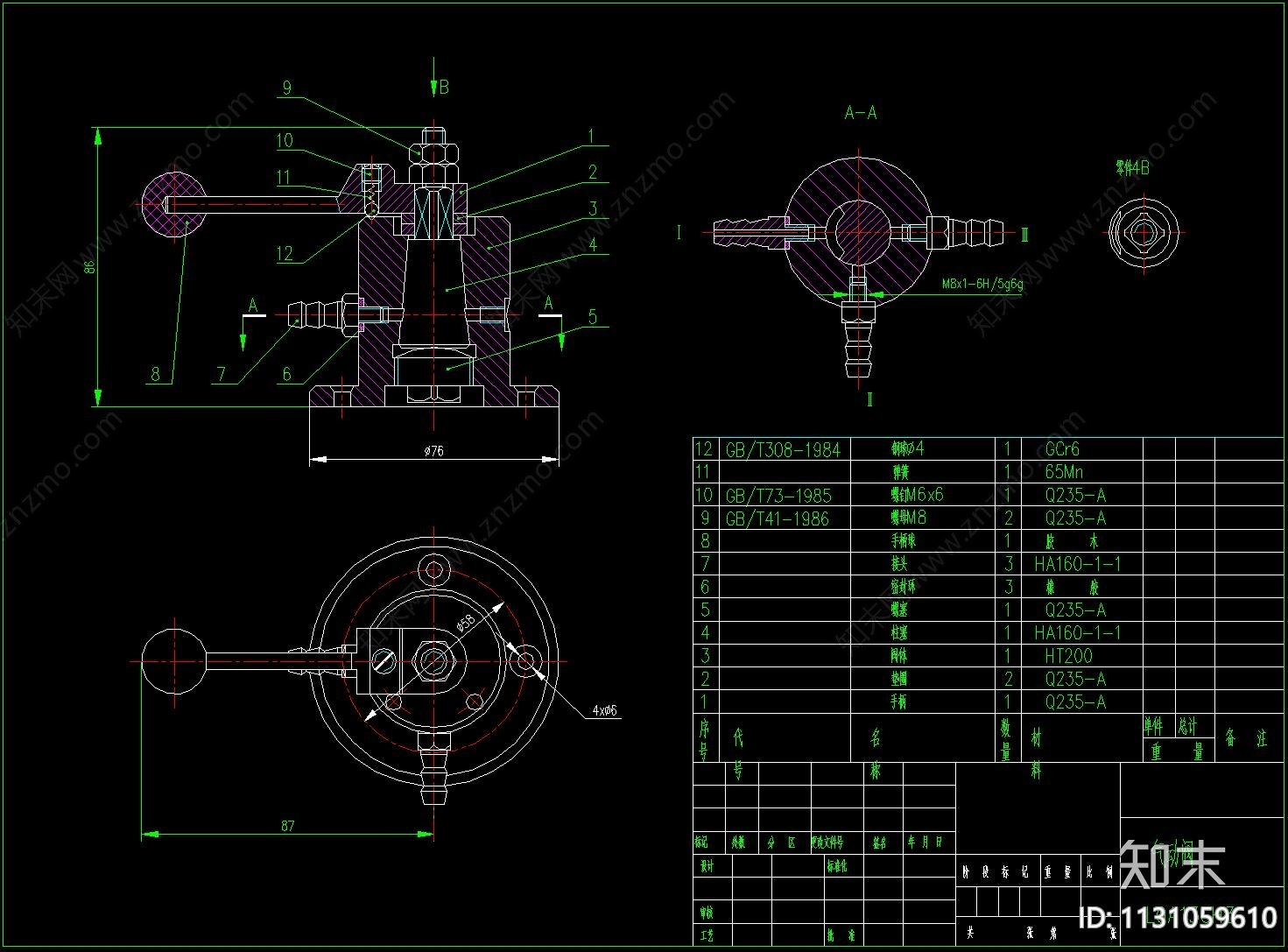Click the 密封环 part name cell
This screenshot has width=1288, height=952.
coord(904,587)
